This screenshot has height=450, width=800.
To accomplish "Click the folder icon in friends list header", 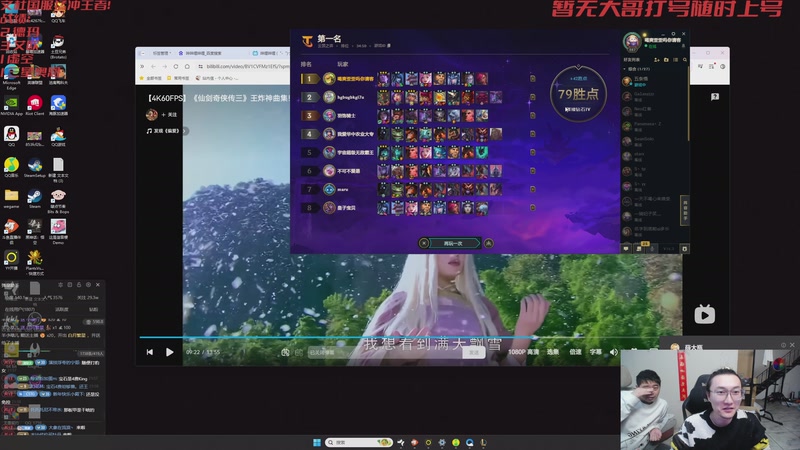I will click(666, 60).
